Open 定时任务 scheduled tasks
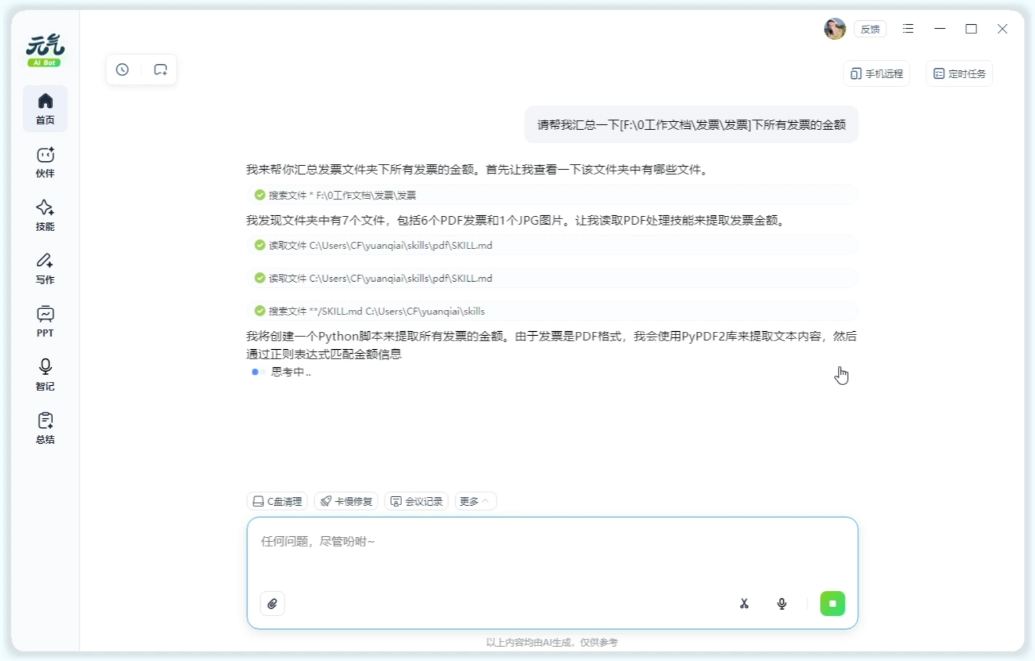The height and width of the screenshot is (661, 1035). [960, 73]
